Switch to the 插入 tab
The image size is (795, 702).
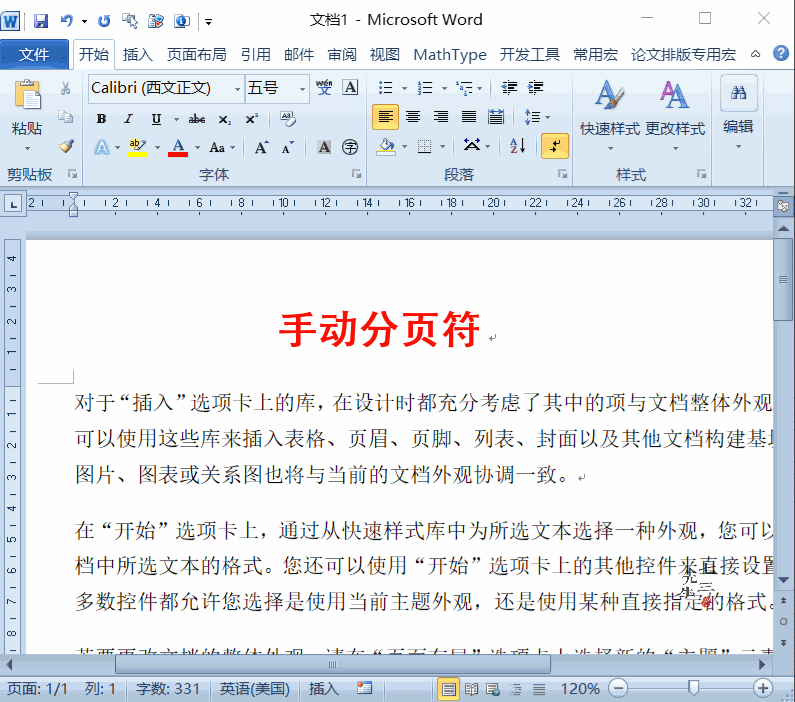pos(137,54)
